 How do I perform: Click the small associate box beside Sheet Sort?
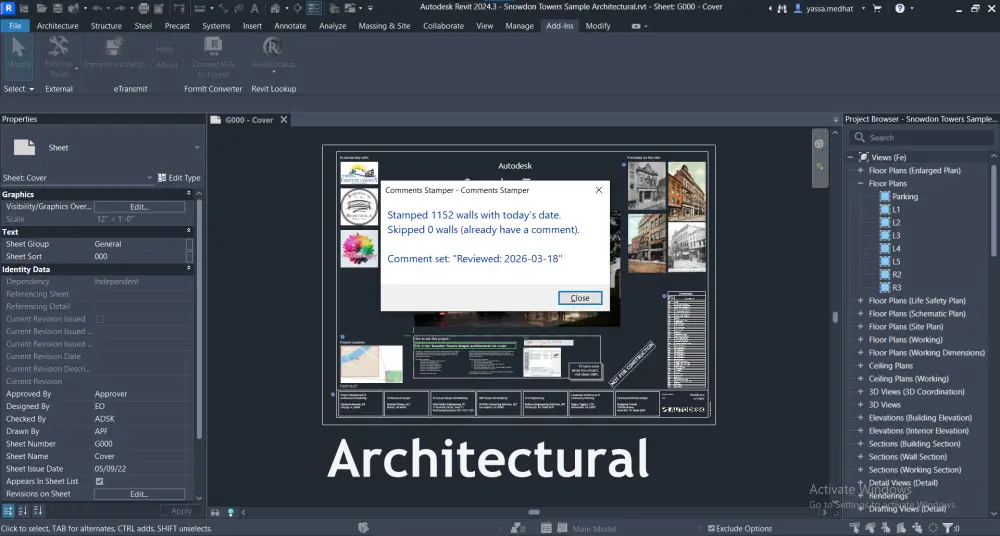pyautogui.click(x=189, y=257)
